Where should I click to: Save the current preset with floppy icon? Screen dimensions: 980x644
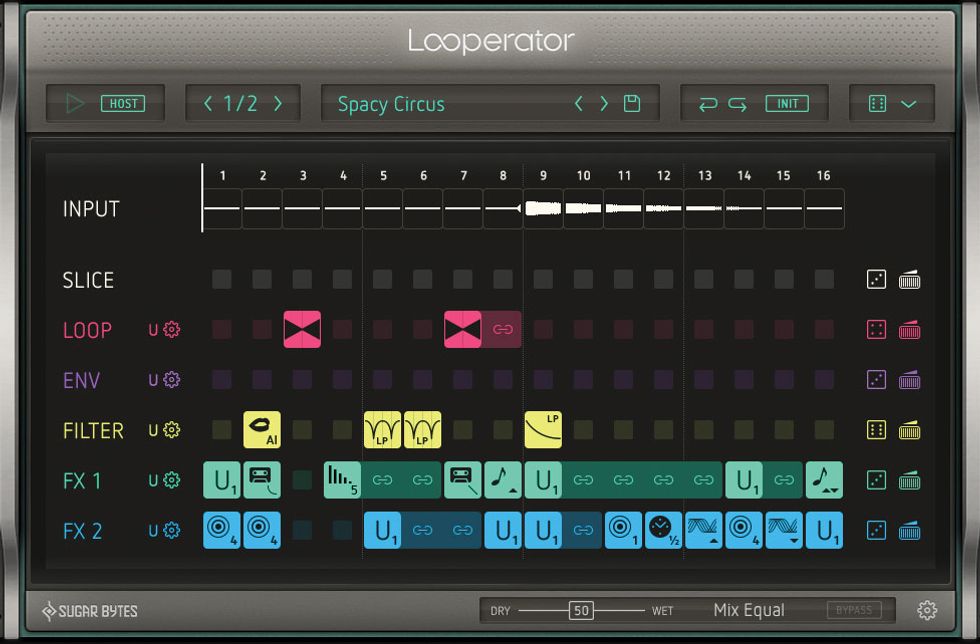[x=632, y=103]
